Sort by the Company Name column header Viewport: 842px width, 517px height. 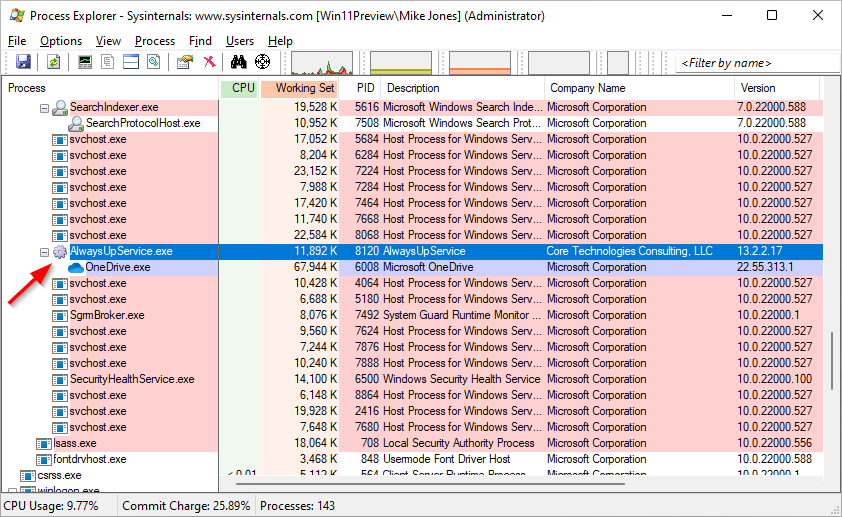pos(640,88)
